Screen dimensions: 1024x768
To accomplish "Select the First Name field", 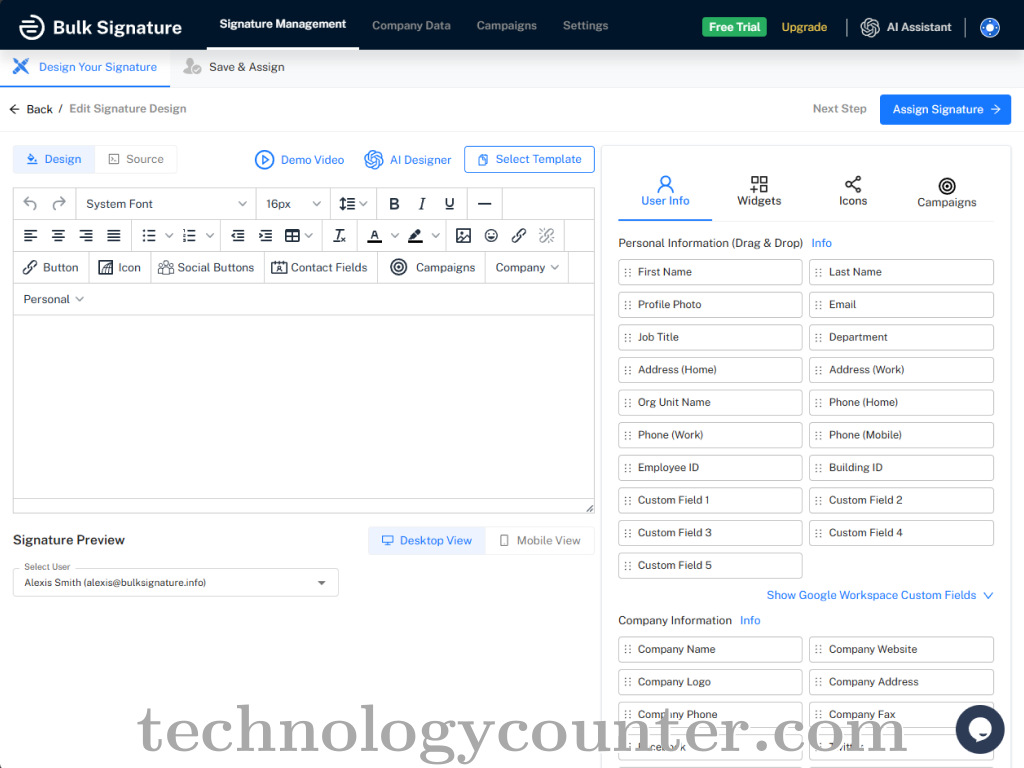I will coord(710,272).
